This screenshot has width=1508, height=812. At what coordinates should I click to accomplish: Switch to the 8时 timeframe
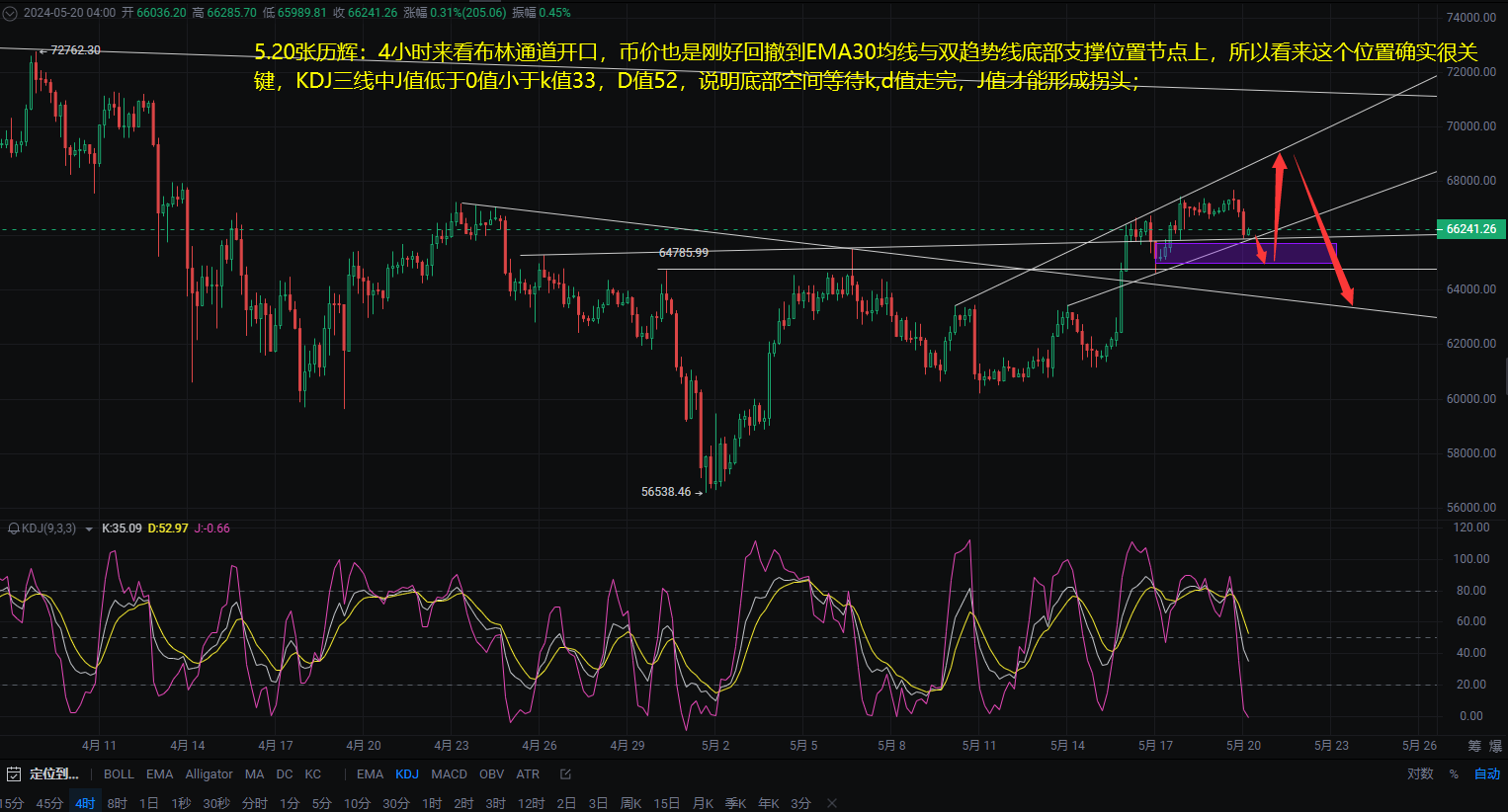117,803
